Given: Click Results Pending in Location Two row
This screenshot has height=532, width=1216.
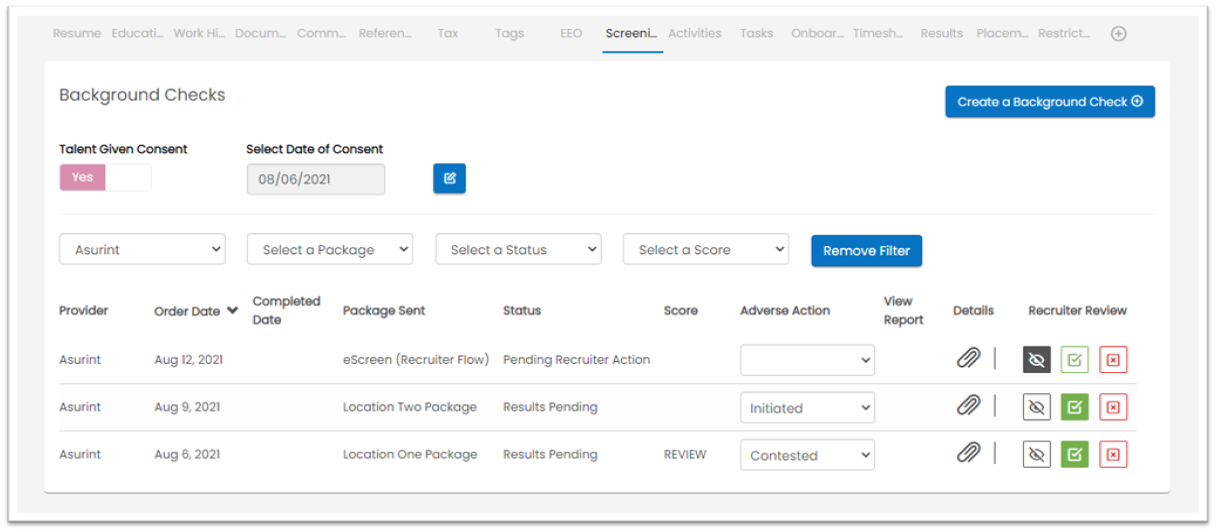Looking at the screenshot, I should tap(550, 407).
